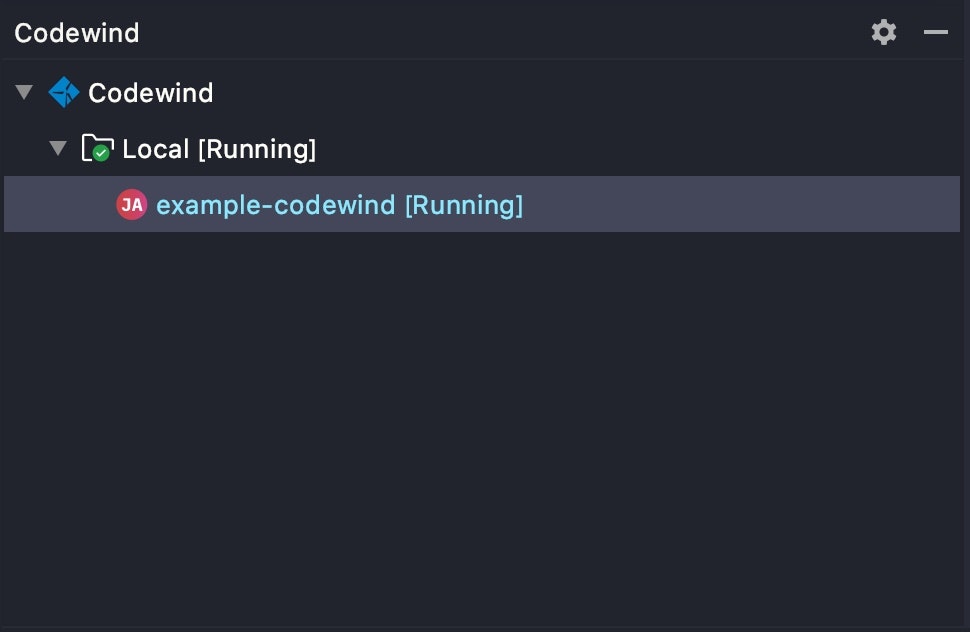Click blank space in the highlighted project row

pos(740,205)
